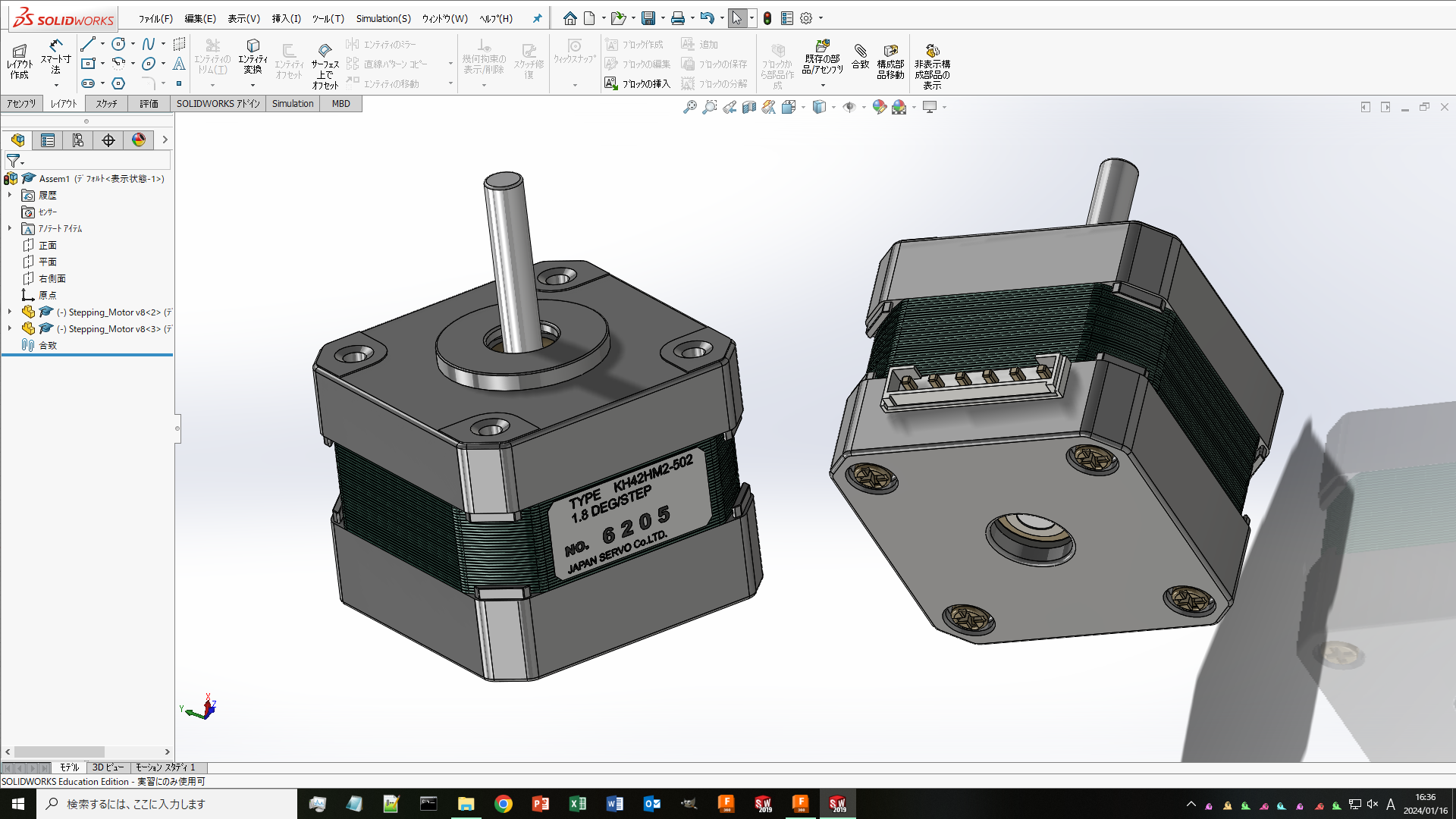This screenshot has width=1456, height=819.
Task: Toggle the pin icon beside Help menu
Action: pyautogui.click(x=538, y=18)
